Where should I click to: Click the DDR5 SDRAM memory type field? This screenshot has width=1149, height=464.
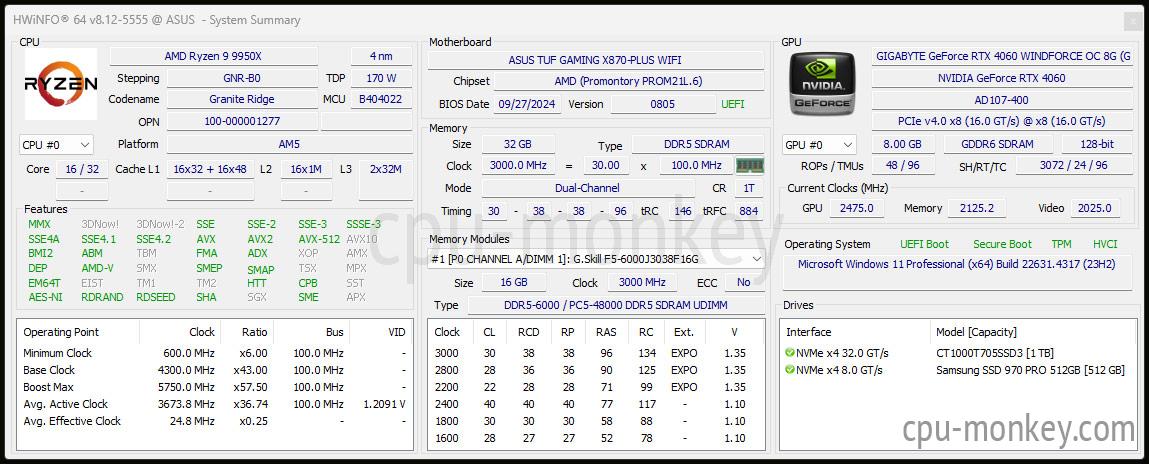point(698,144)
